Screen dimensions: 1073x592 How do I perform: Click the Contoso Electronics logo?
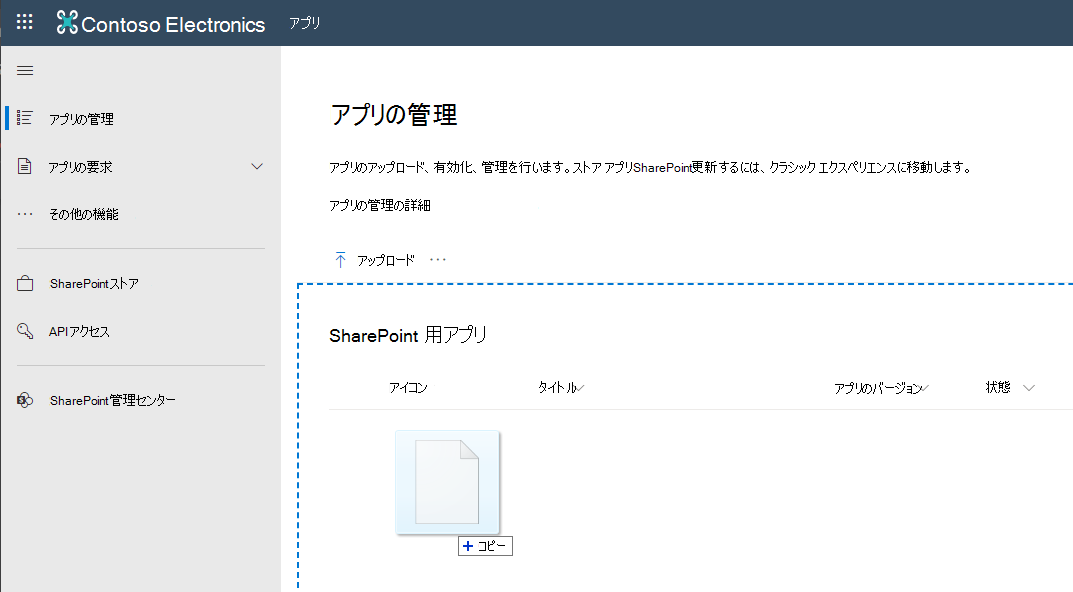coord(67,21)
